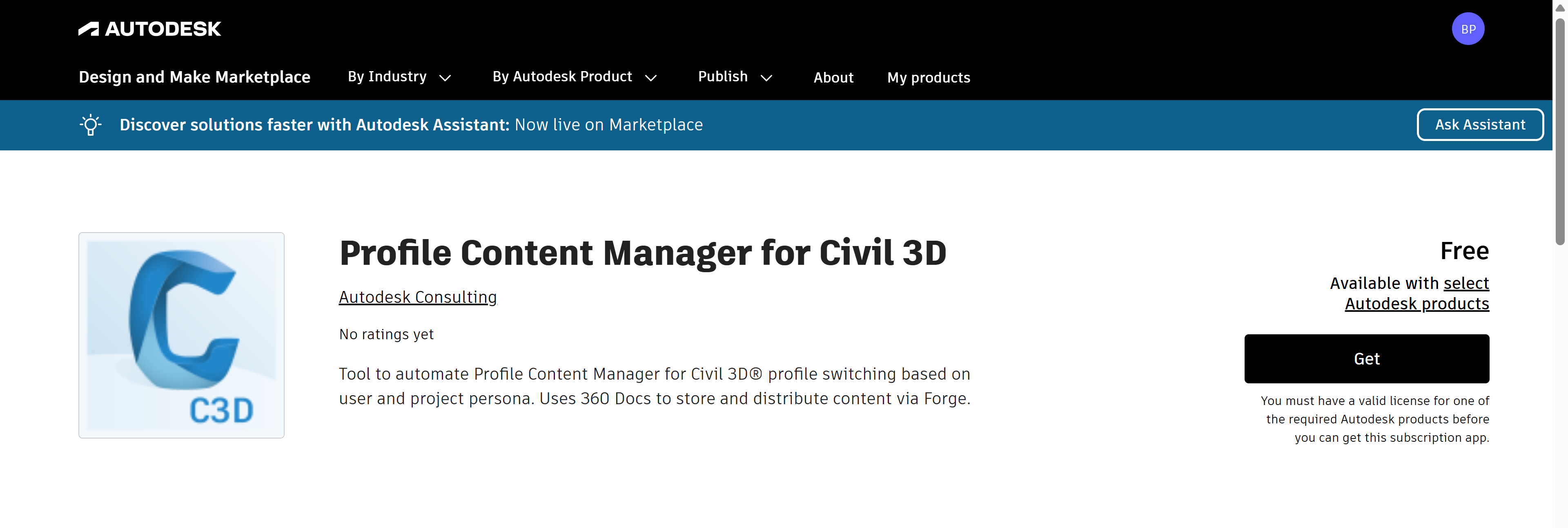Click the Autodesk logo
Image resolution: width=1568 pixels, height=528 pixels.
(x=149, y=29)
